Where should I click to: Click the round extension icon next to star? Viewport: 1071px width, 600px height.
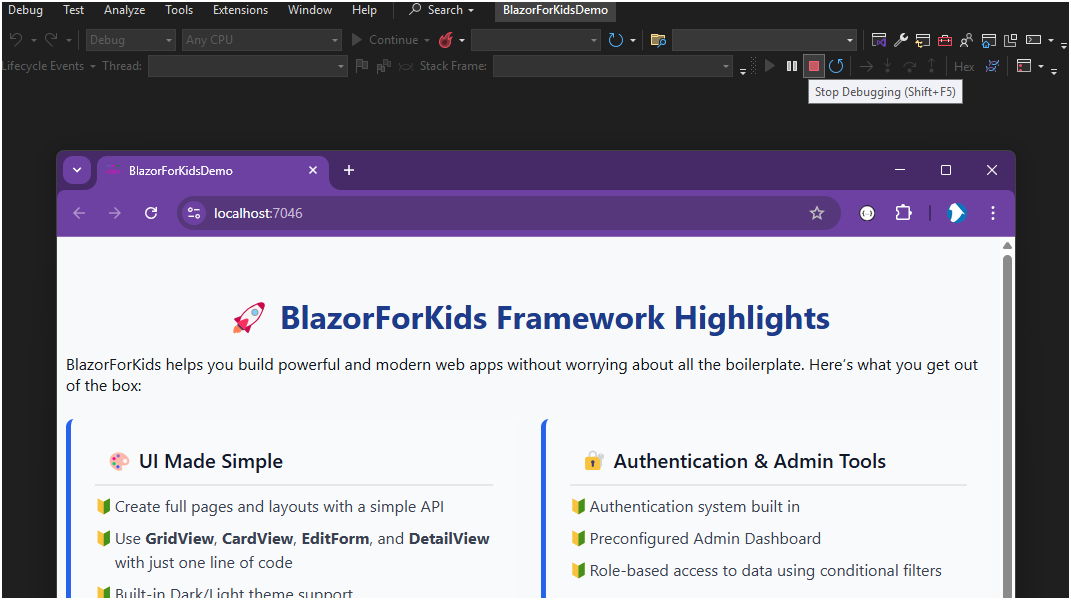[x=867, y=213]
